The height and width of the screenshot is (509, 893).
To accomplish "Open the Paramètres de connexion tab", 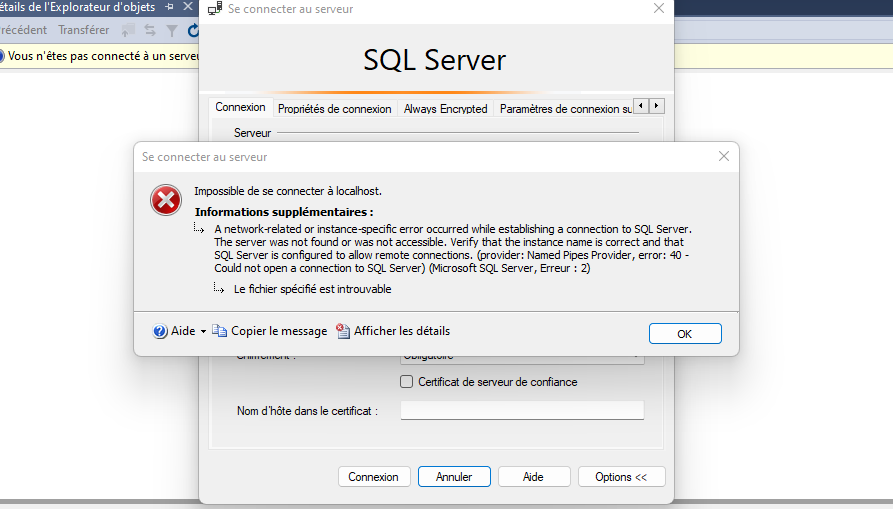I will pyautogui.click(x=565, y=109).
